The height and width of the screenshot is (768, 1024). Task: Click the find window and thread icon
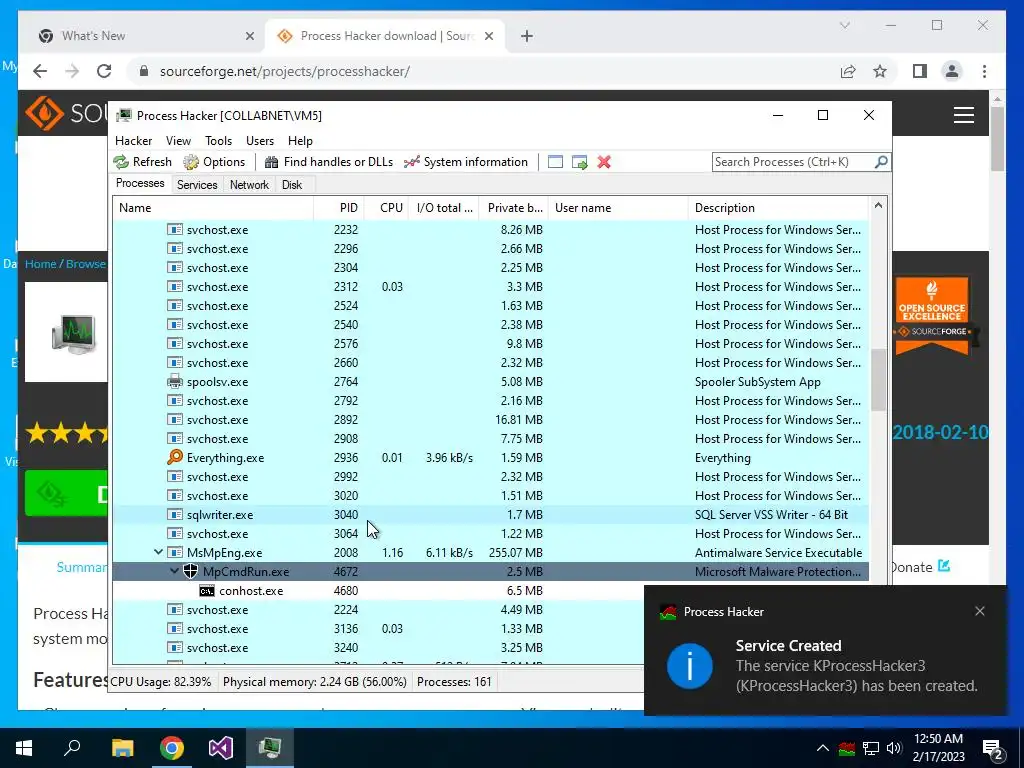(579, 162)
